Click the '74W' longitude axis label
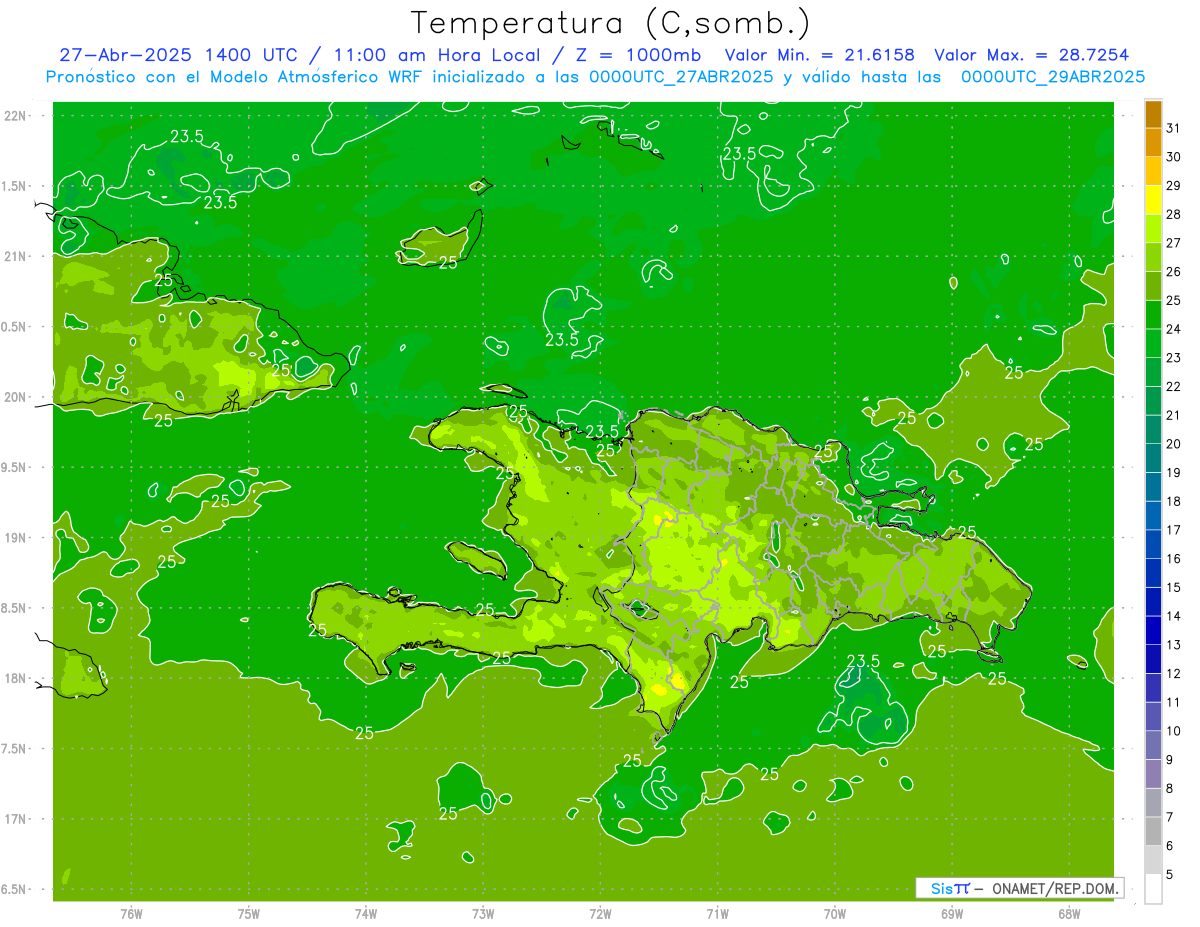 point(366,913)
